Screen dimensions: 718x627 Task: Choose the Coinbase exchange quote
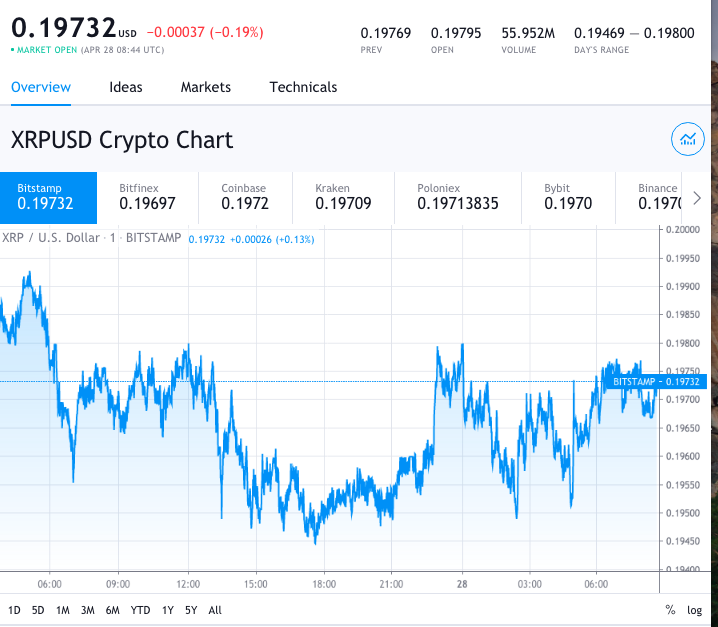245,197
